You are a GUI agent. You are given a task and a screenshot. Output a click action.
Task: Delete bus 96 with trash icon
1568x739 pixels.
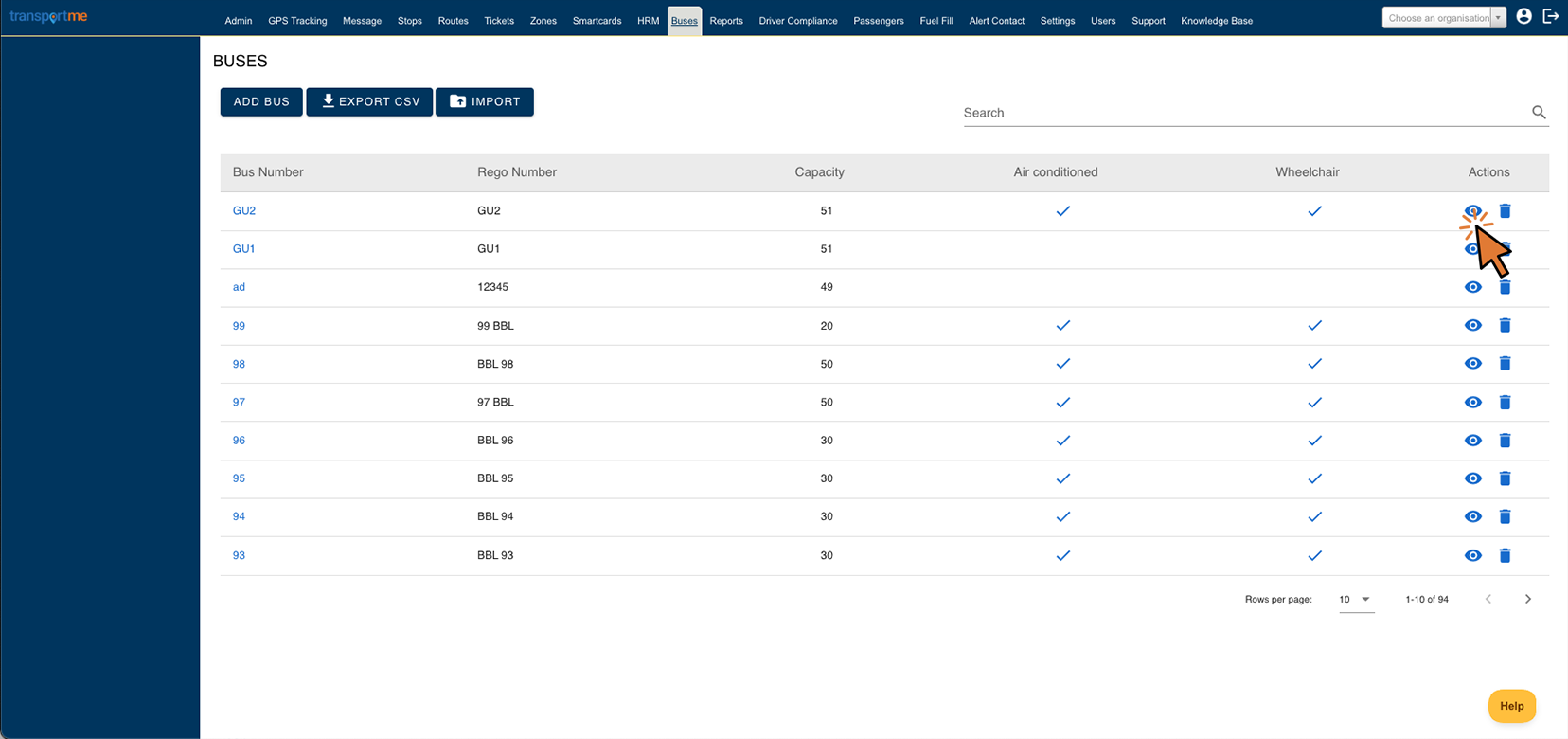(x=1505, y=441)
